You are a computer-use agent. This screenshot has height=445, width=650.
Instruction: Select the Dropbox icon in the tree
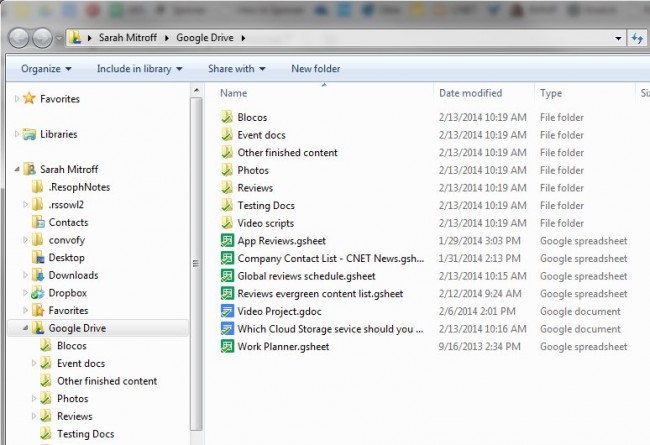click(38, 293)
